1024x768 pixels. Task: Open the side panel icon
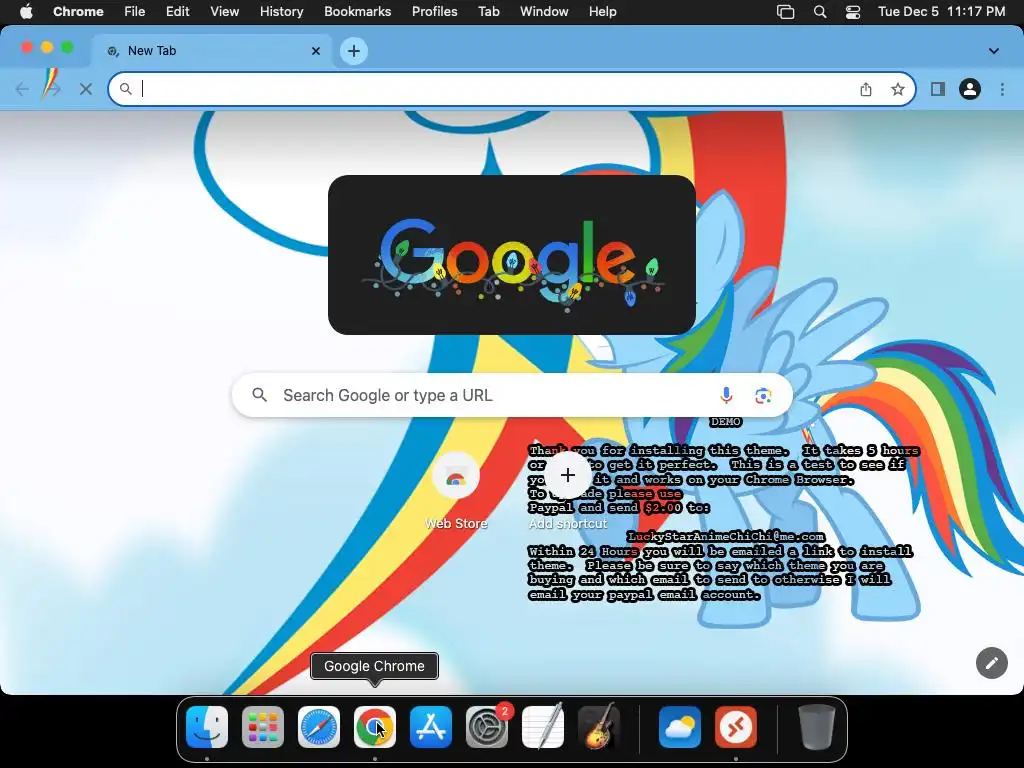[x=938, y=89]
